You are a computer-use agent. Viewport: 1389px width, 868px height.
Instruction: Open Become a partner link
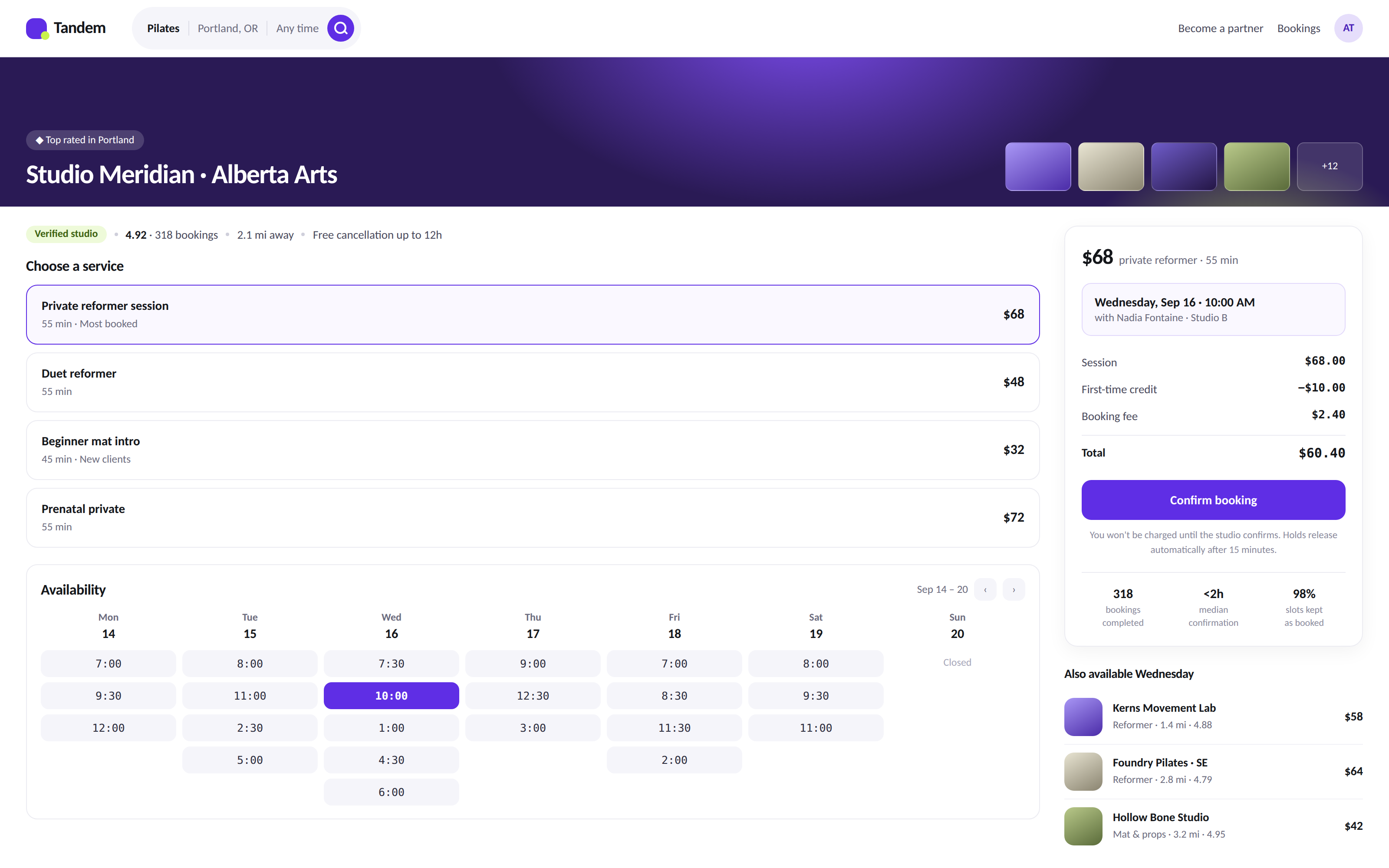pyautogui.click(x=1220, y=28)
